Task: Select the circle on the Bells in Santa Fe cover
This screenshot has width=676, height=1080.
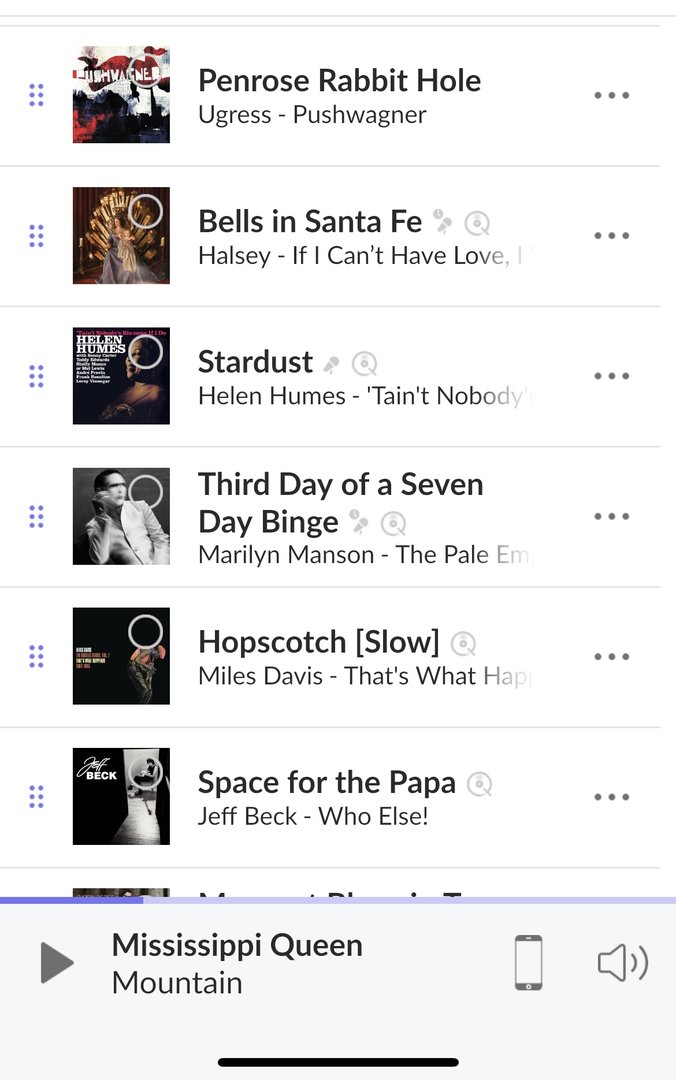Action: tap(146, 211)
